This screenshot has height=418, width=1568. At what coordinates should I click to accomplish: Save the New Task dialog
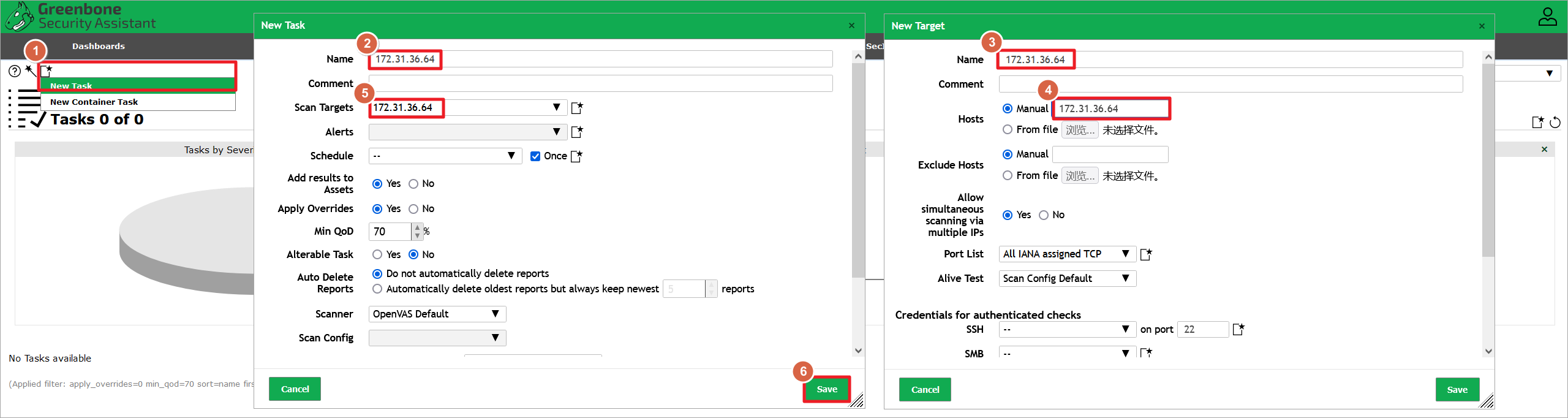(827, 389)
